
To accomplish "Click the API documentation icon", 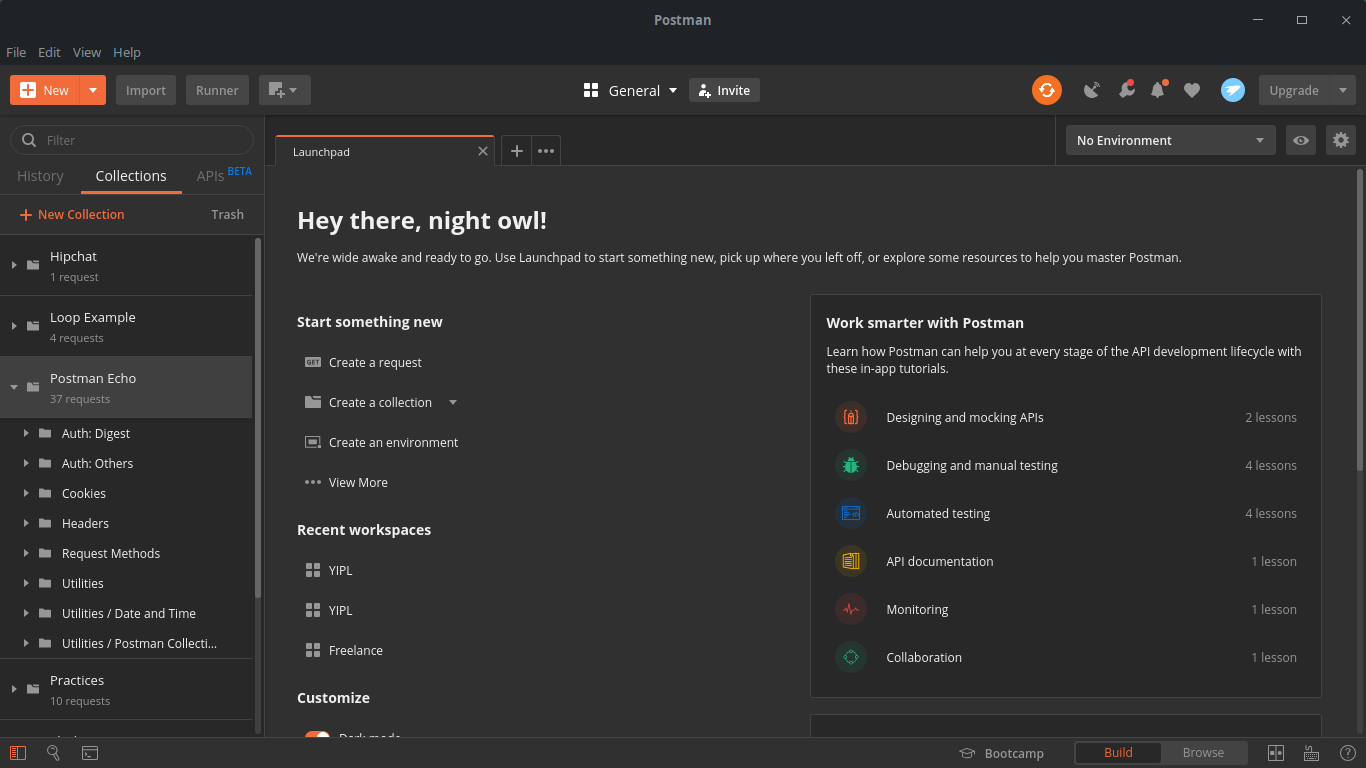I will (851, 561).
